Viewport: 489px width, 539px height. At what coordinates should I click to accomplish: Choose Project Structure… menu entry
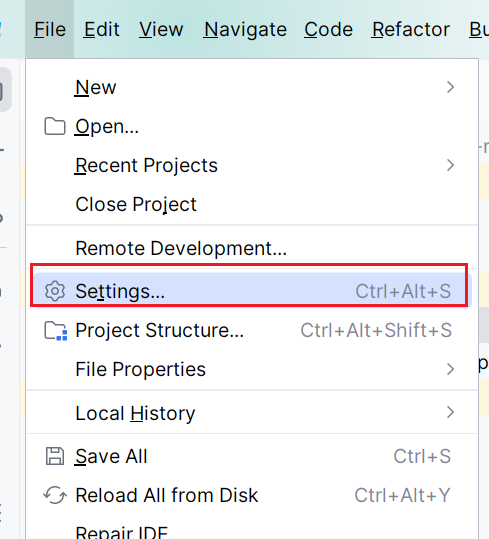[252, 331]
